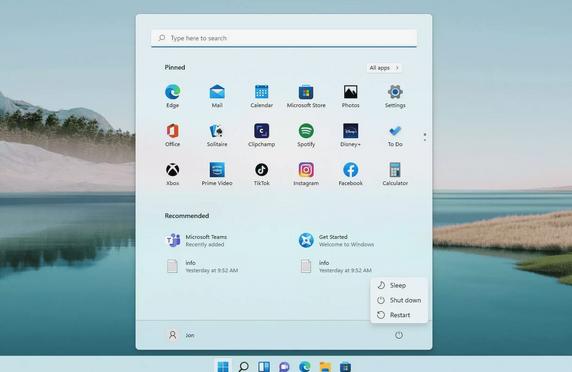
Task: Open the Settings gear app
Action: 395,96
